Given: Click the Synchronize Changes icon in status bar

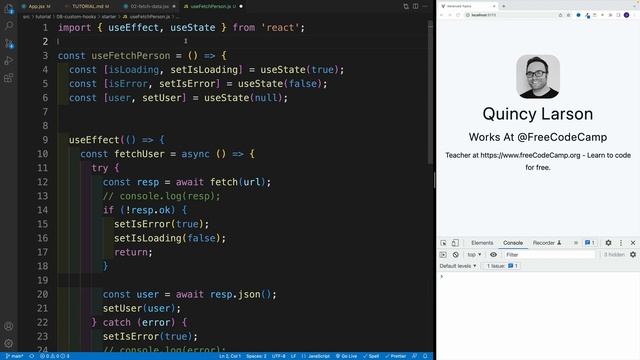Looking at the screenshot, I should tap(31, 356).
